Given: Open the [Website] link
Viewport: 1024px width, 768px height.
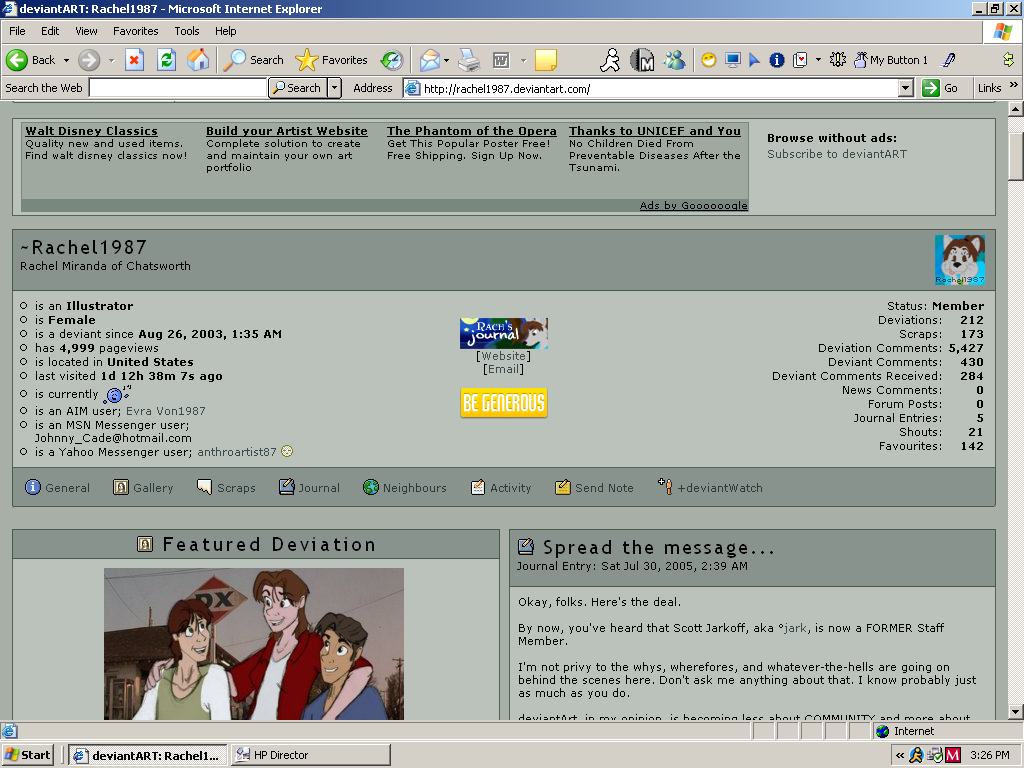Looking at the screenshot, I should pos(504,356).
